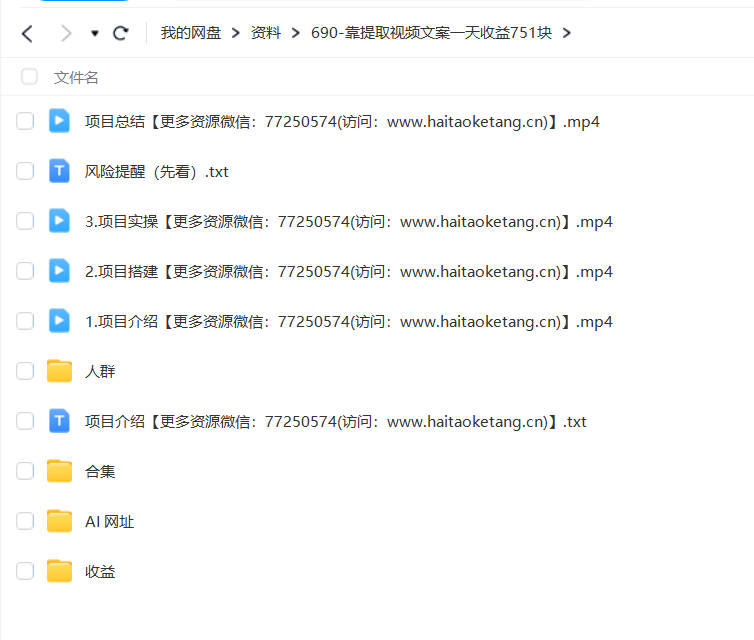Check the box for AI 网址 folder

click(25, 521)
